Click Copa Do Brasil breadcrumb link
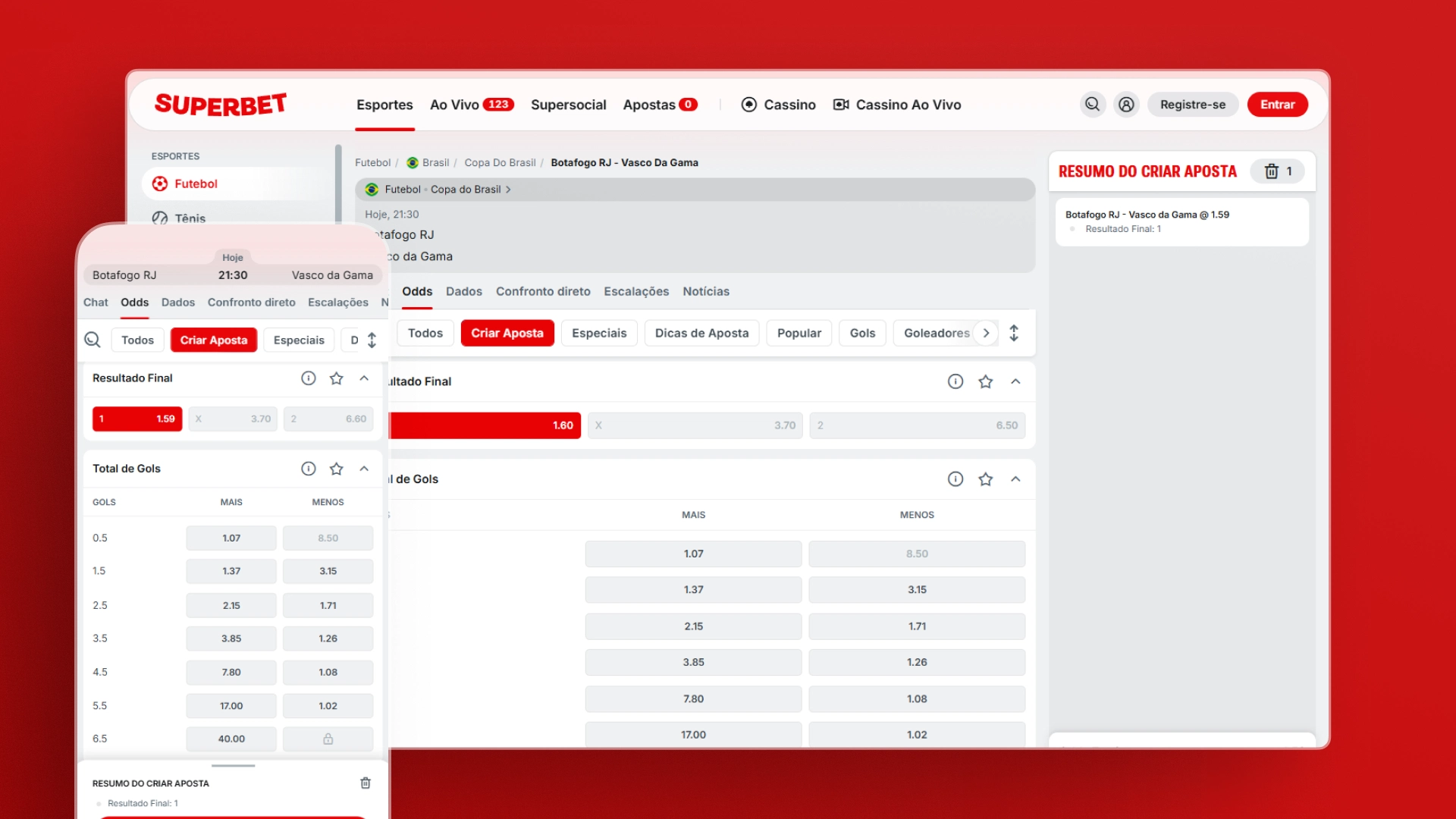This screenshot has width=1456, height=819. click(500, 163)
